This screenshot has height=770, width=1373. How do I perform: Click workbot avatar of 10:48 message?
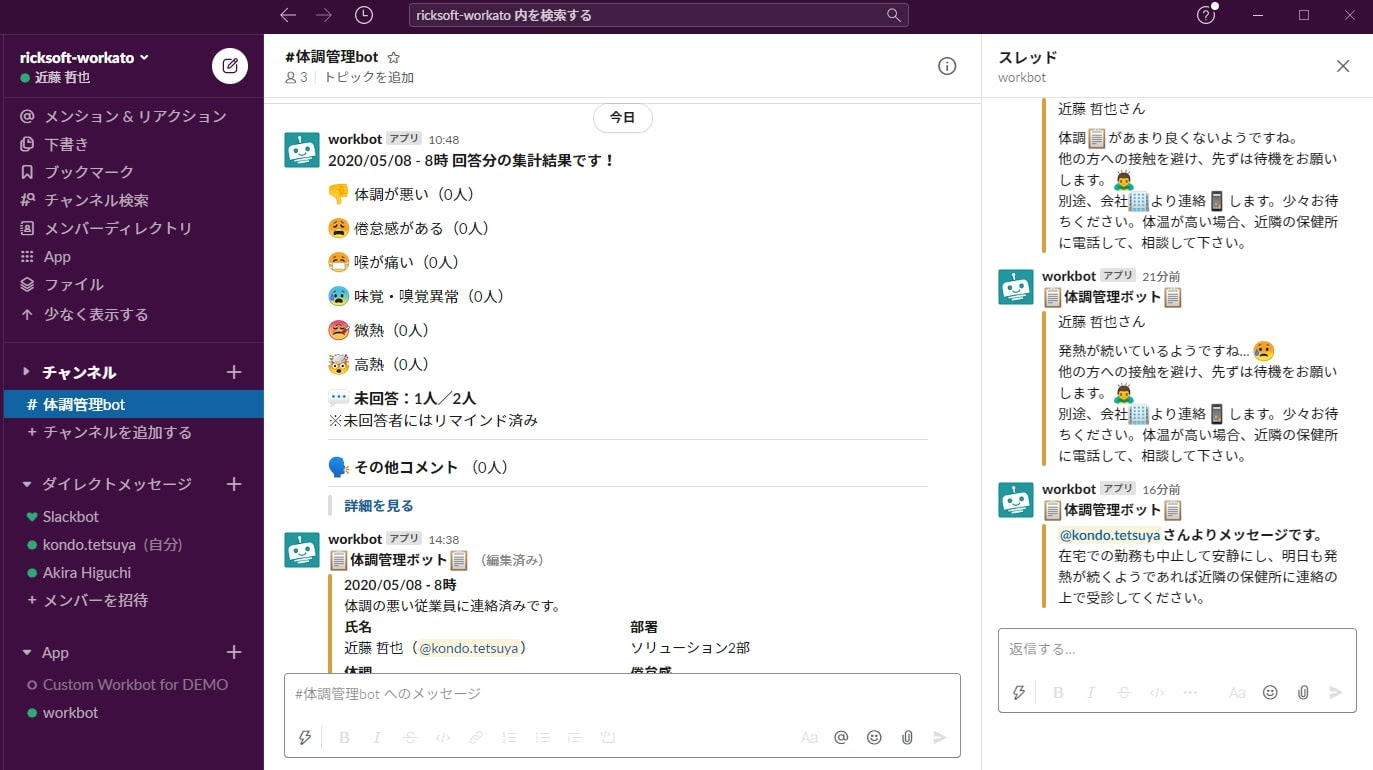[302, 149]
